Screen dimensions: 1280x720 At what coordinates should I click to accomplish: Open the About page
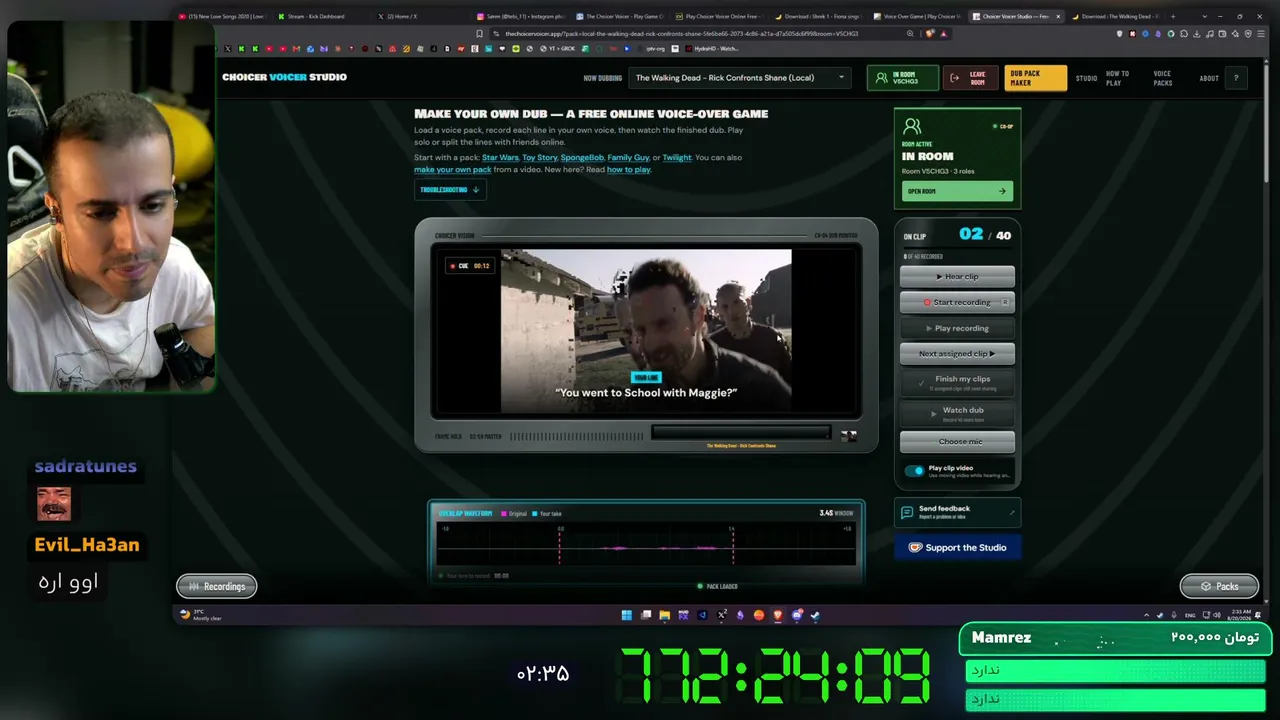point(1209,78)
